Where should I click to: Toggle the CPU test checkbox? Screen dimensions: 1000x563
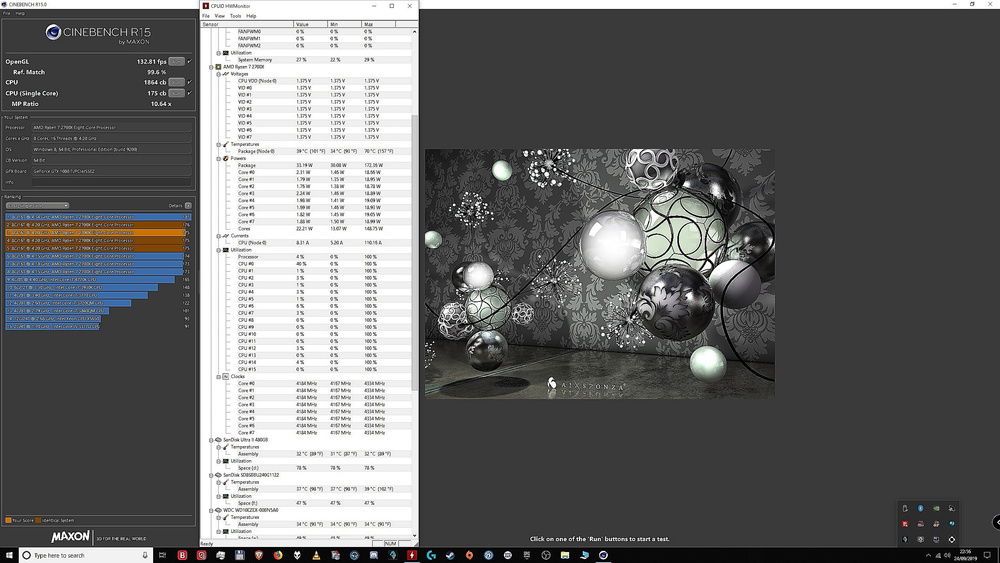click(x=189, y=82)
